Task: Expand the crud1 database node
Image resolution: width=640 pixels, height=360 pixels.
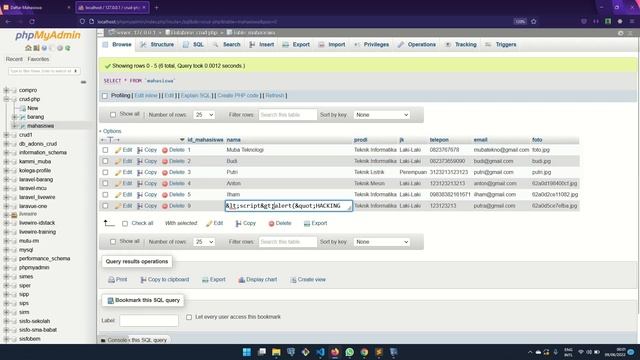Action: (x=6, y=135)
